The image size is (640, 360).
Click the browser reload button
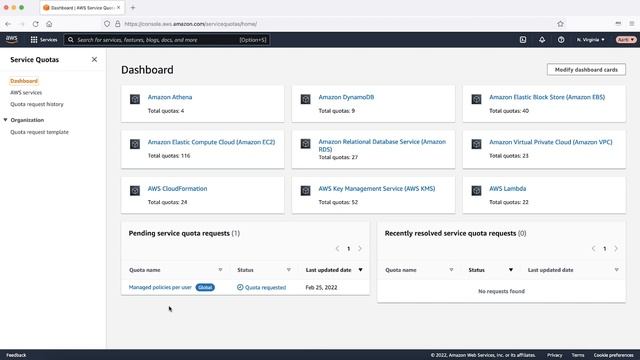[36, 24]
